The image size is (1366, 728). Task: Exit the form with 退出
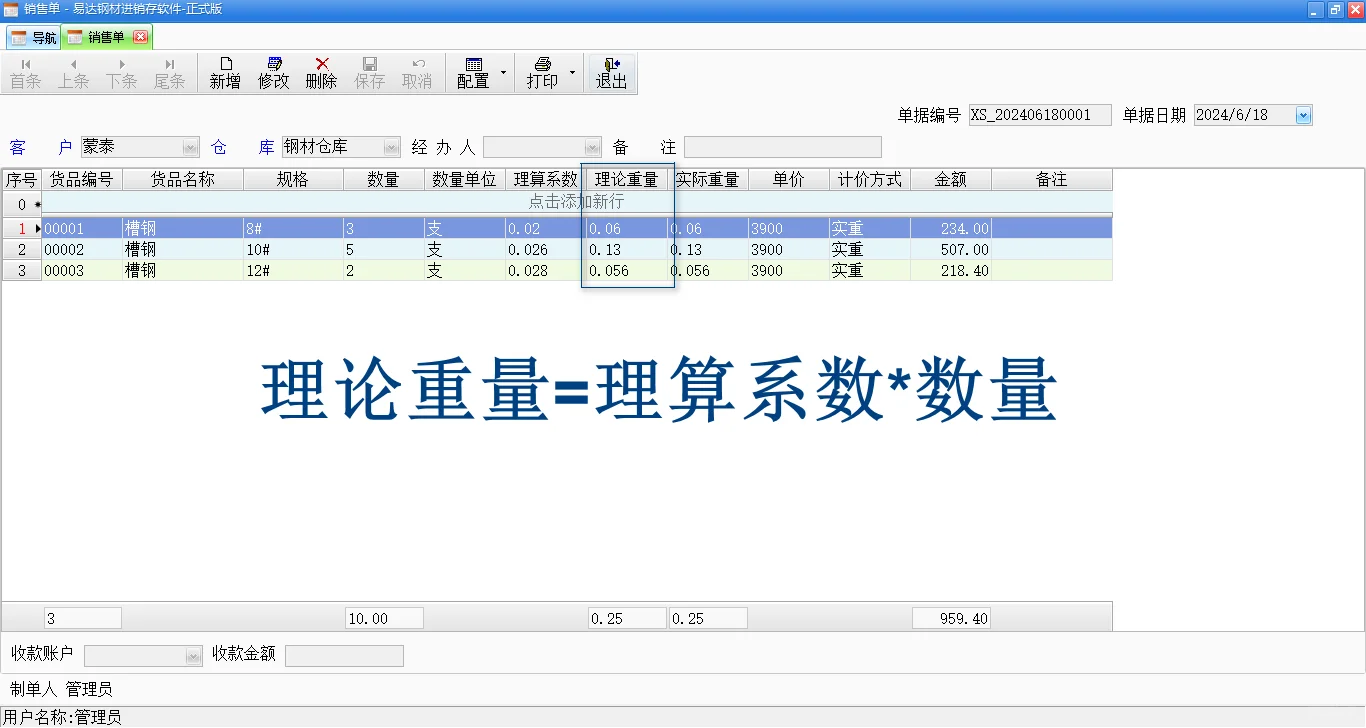point(611,74)
